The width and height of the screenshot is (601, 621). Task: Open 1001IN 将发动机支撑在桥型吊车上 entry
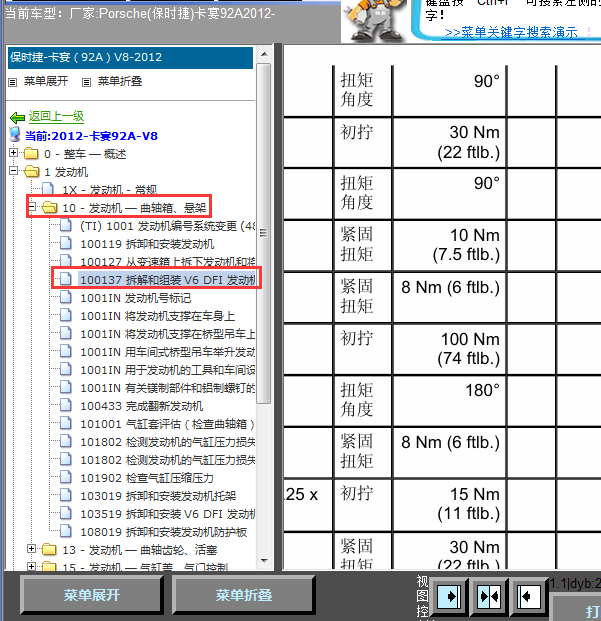167,334
